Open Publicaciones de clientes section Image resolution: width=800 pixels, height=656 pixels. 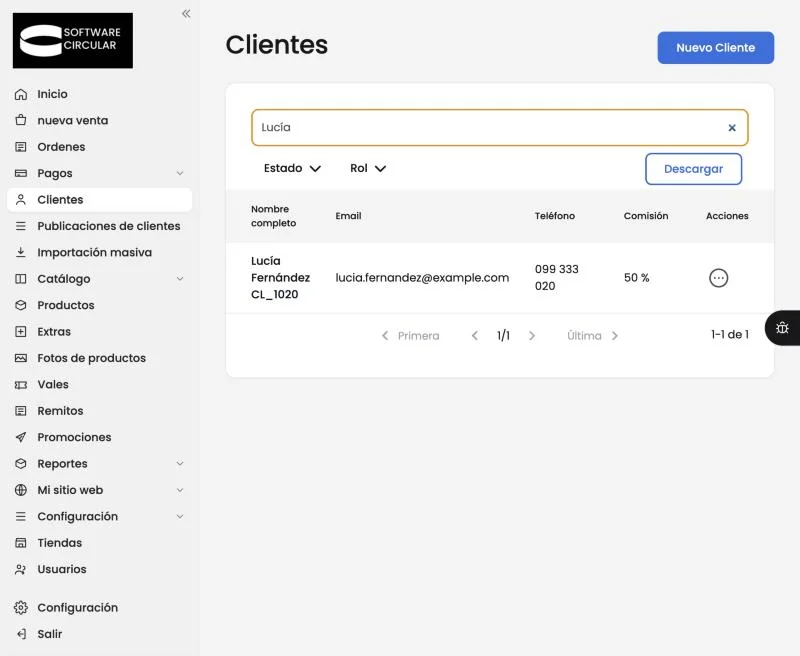tap(109, 226)
